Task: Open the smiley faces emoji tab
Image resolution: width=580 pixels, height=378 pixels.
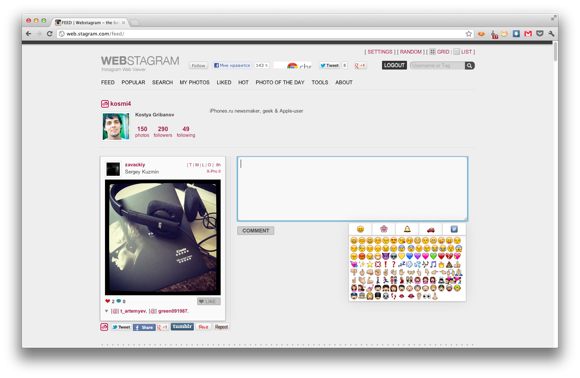Action: pyautogui.click(x=360, y=229)
